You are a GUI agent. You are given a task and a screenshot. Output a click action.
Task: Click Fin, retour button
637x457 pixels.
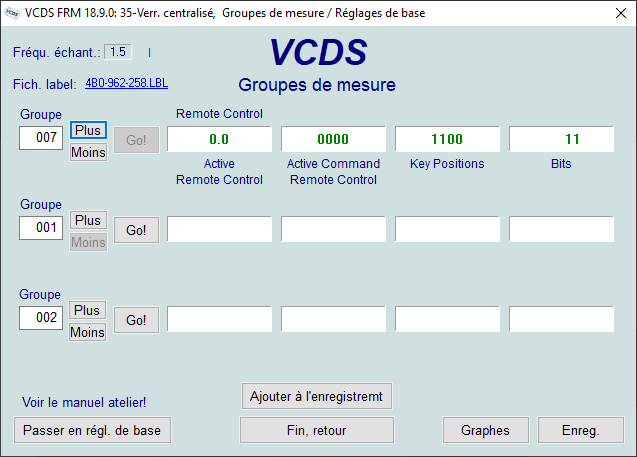coord(316,430)
